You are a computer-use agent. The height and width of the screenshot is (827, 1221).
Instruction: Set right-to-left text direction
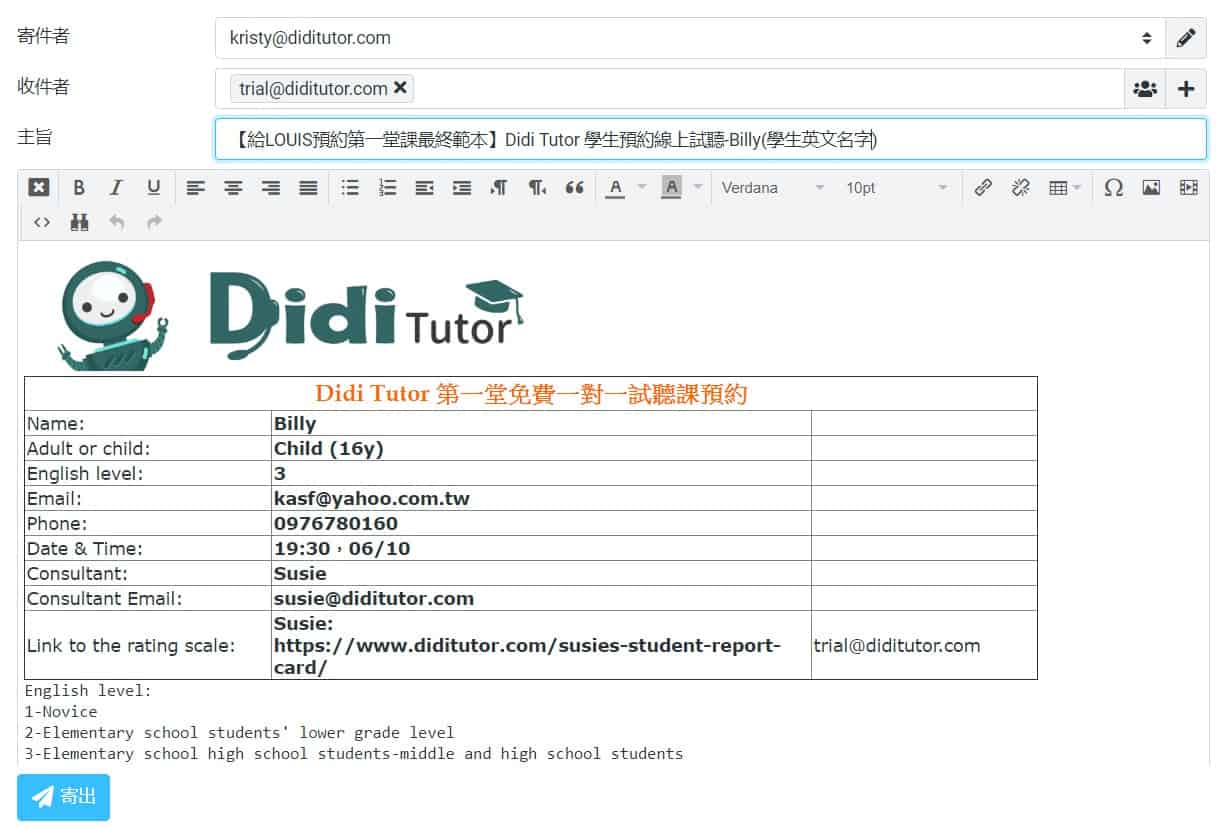[x=537, y=187]
